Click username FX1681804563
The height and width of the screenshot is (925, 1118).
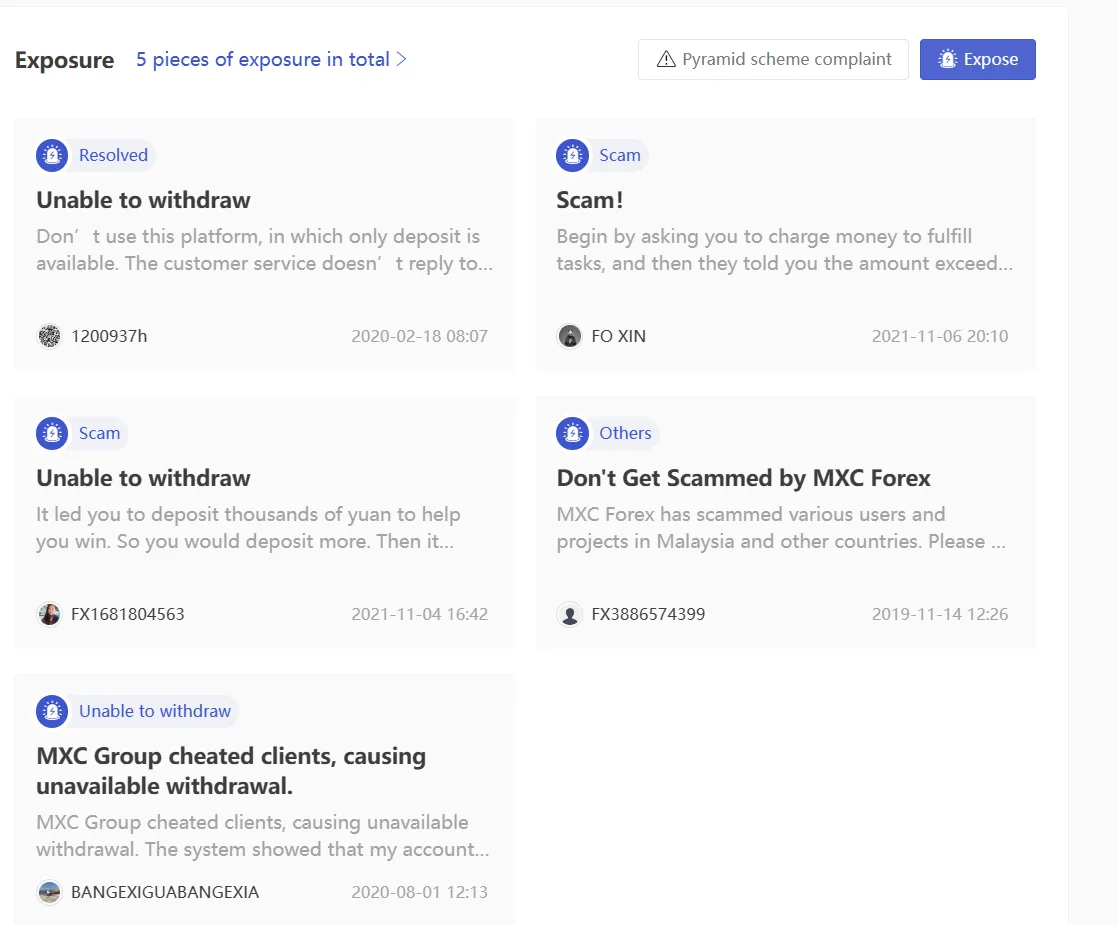pos(128,614)
